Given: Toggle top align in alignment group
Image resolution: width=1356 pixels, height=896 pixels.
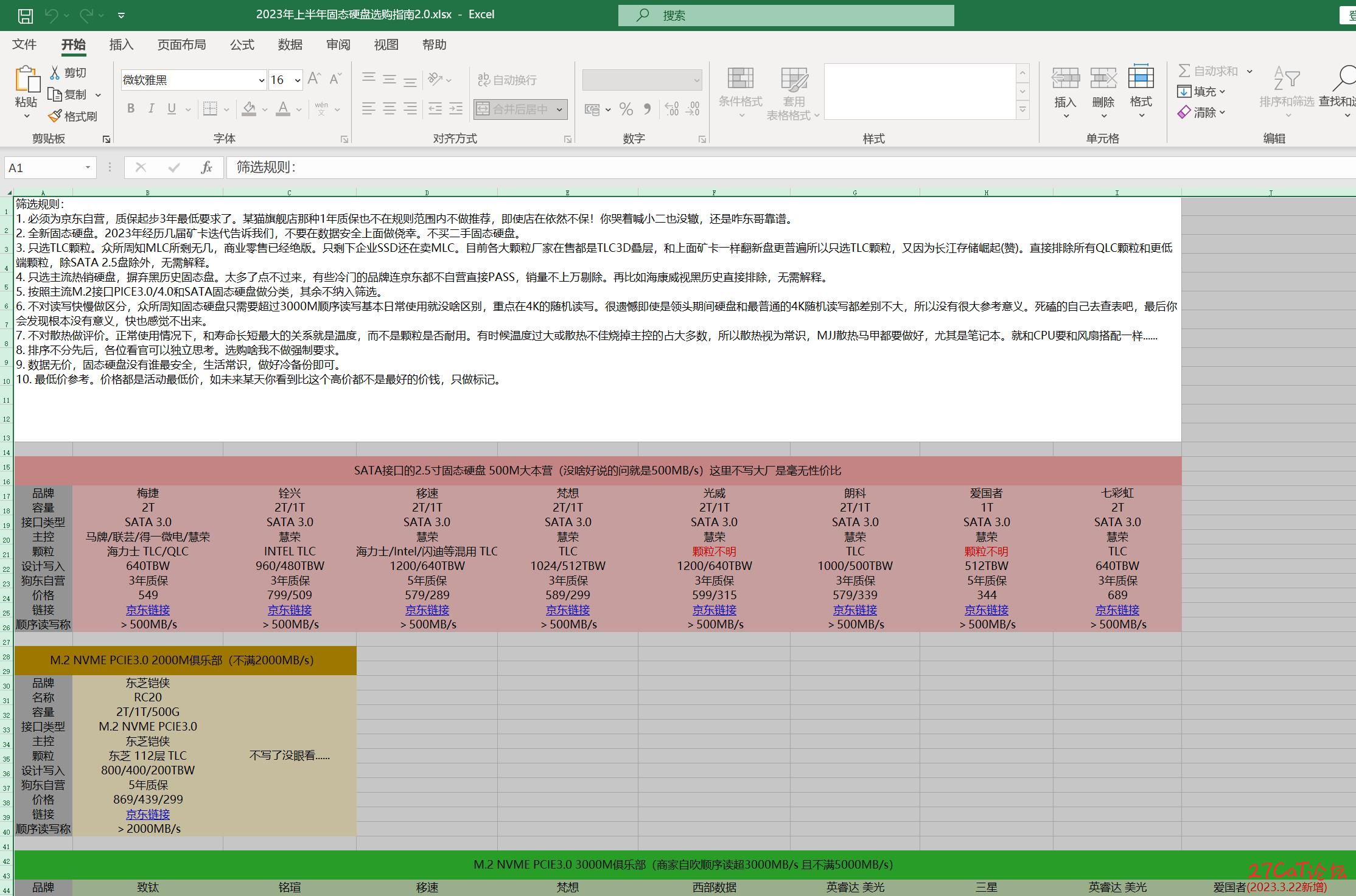Looking at the screenshot, I should coord(369,79).
